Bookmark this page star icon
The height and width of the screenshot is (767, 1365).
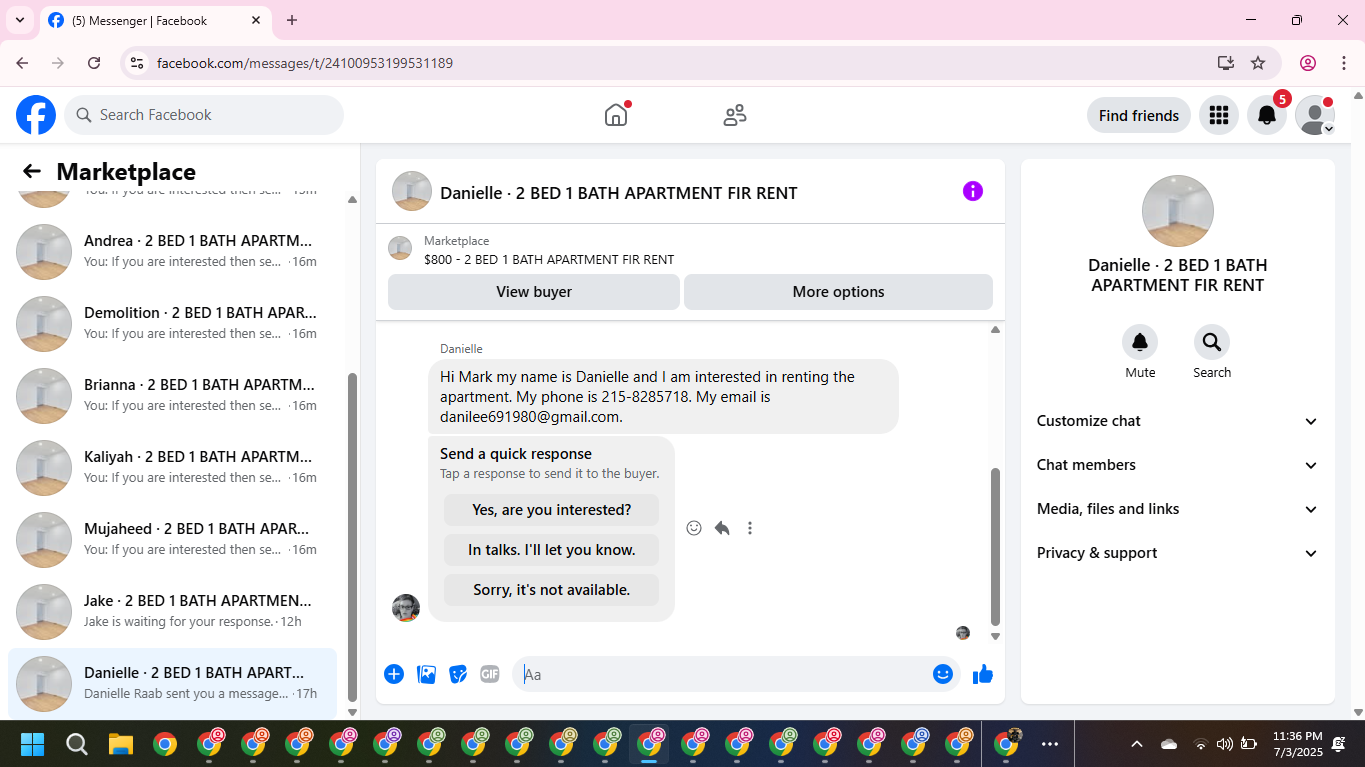(1258, 63)
